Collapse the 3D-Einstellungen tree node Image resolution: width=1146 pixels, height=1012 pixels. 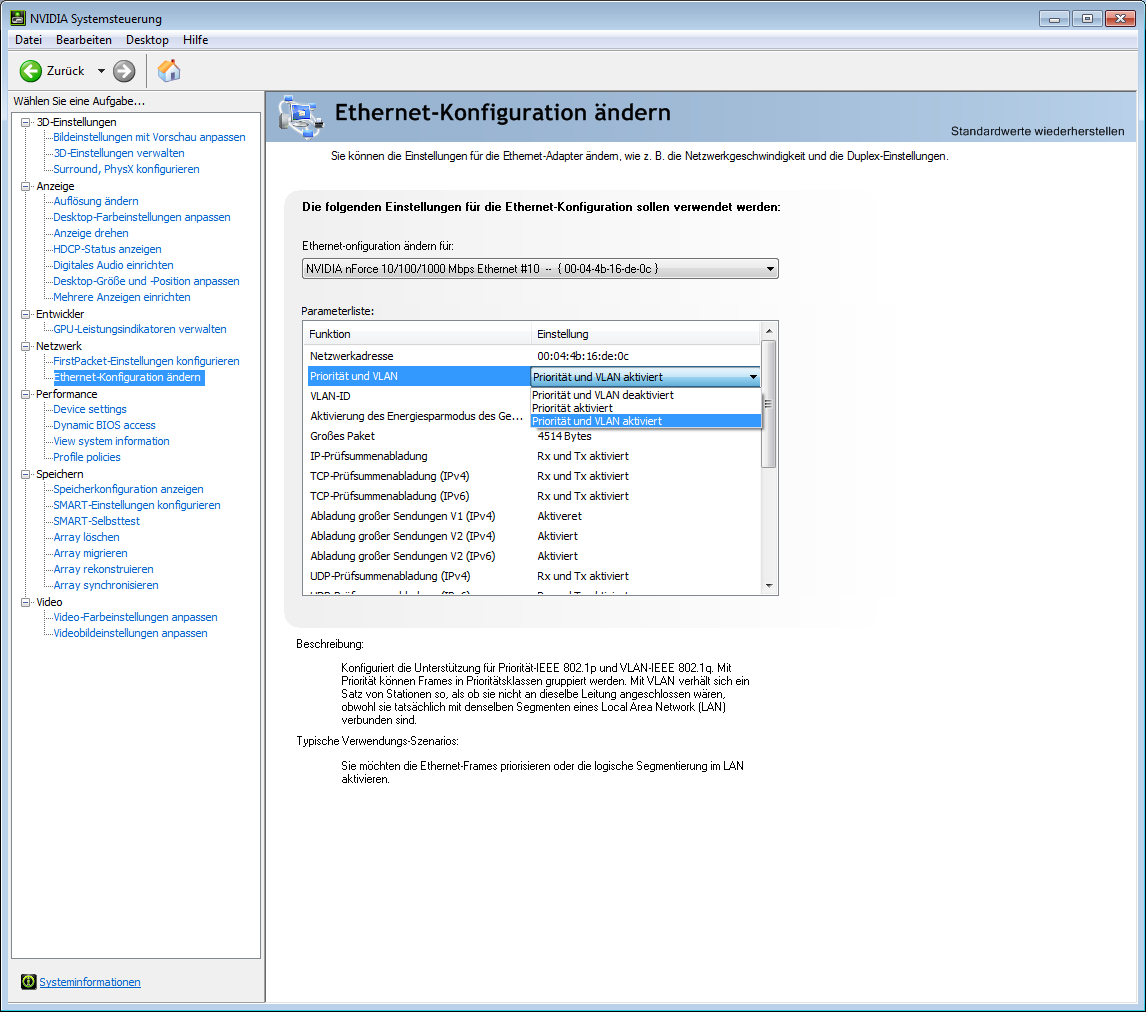coord(26,122)
